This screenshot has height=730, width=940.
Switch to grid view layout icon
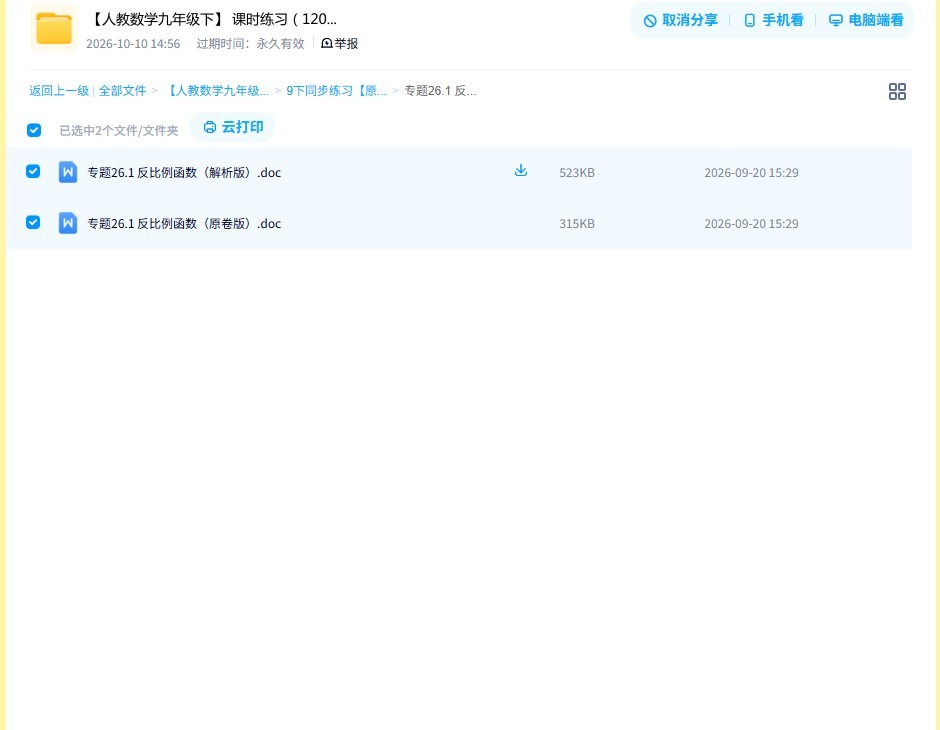(x=897, y=91)
